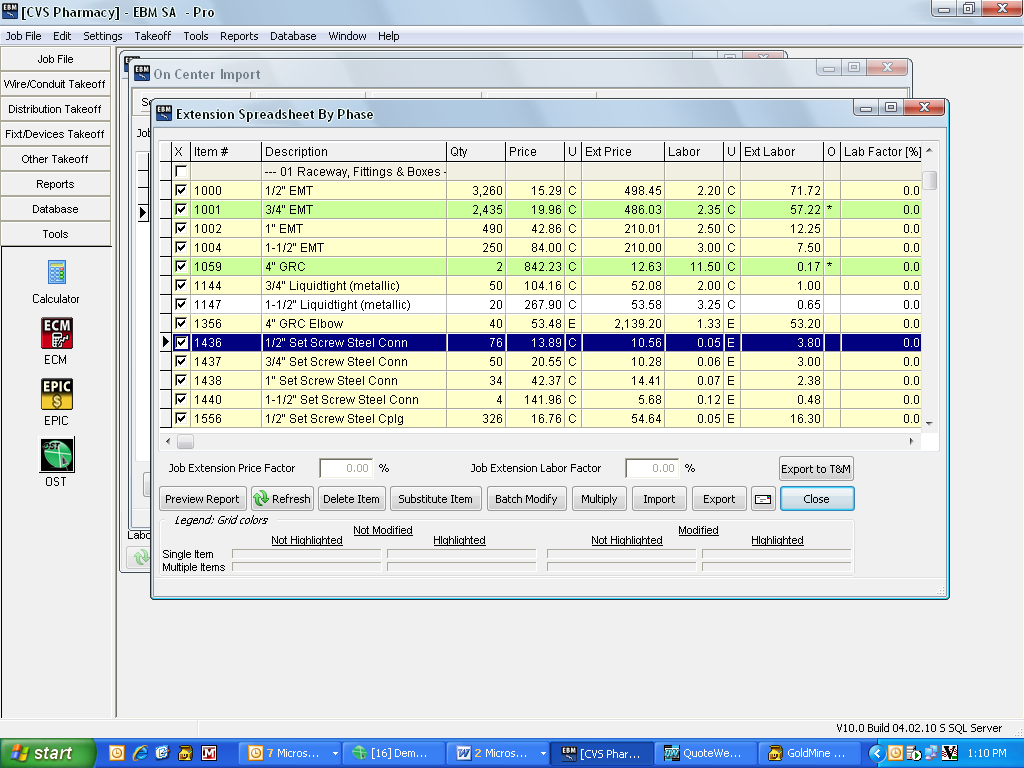Expand the Reports section in the sidebar
Screen dimensions: 1024x768
click(55, 184)
